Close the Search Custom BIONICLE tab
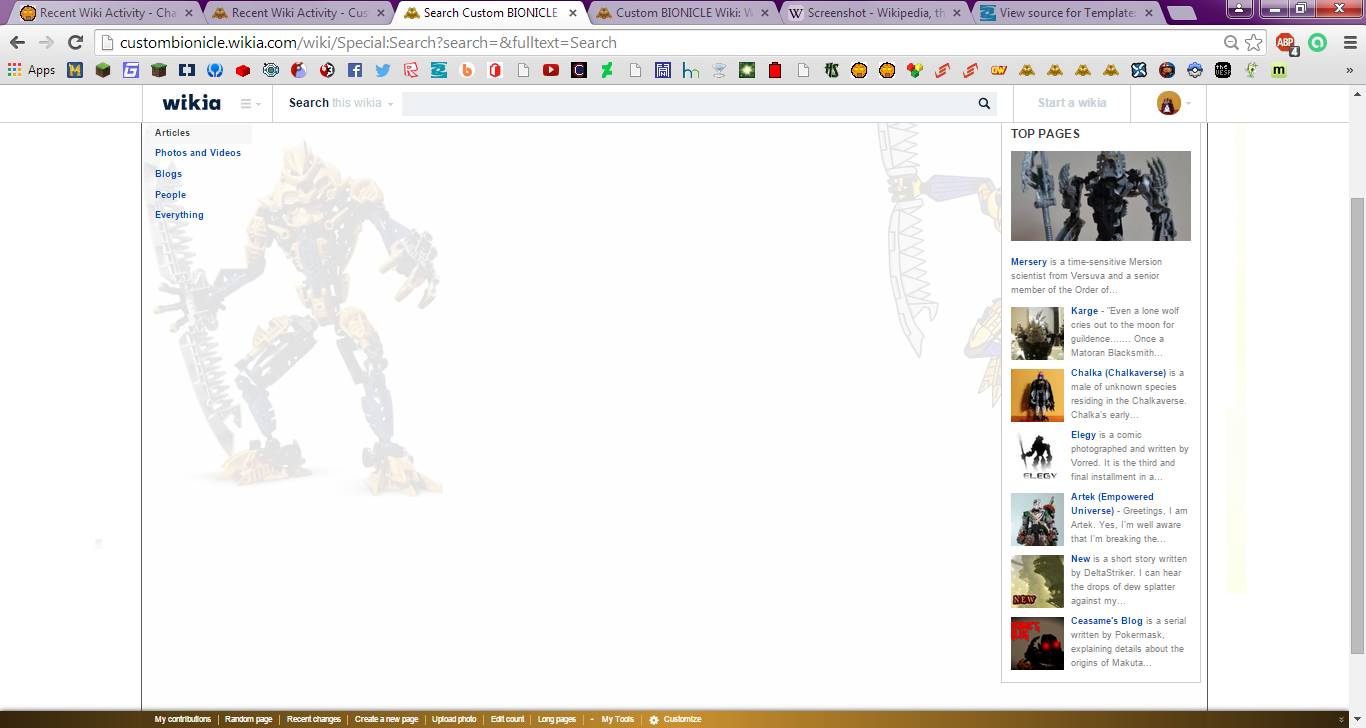The width and height of the screenshot is (1366, 728). pos(571,13)
